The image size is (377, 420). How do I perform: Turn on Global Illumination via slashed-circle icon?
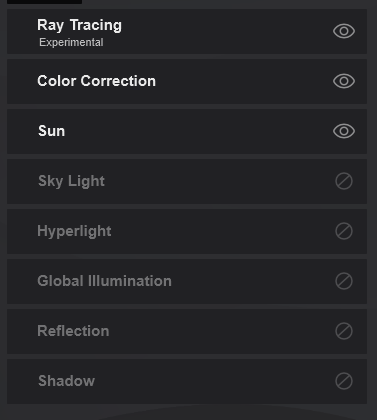[x=344, y=281]
